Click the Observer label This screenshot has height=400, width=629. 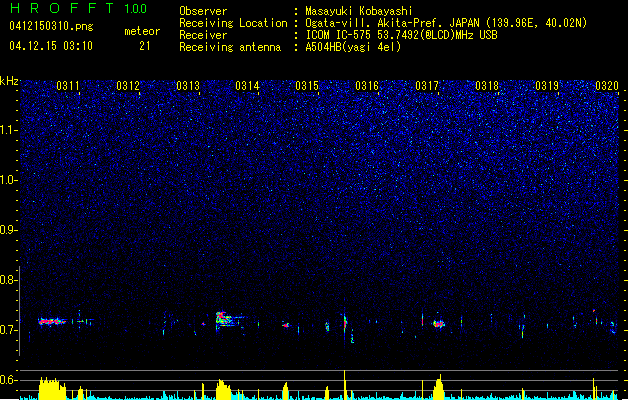(x=203, y=11)
